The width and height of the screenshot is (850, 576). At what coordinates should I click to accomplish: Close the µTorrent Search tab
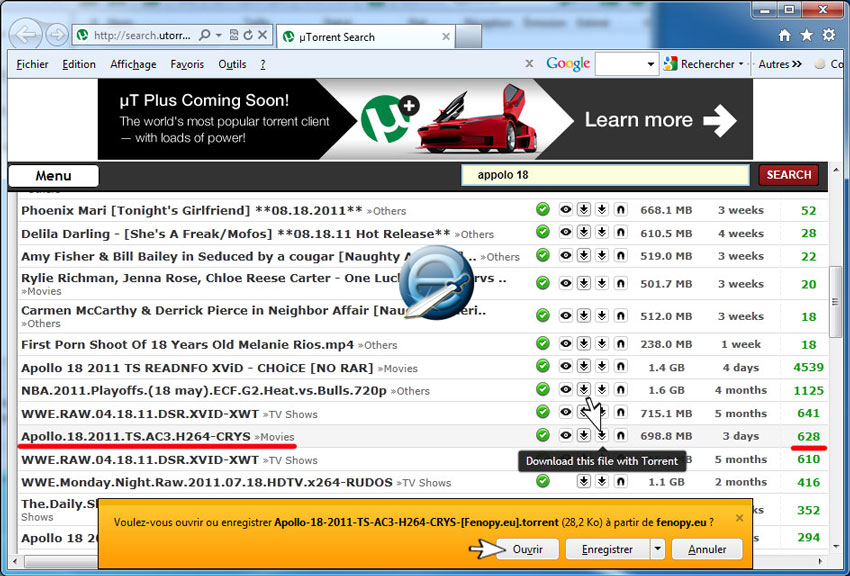click(x=446, y=36)
